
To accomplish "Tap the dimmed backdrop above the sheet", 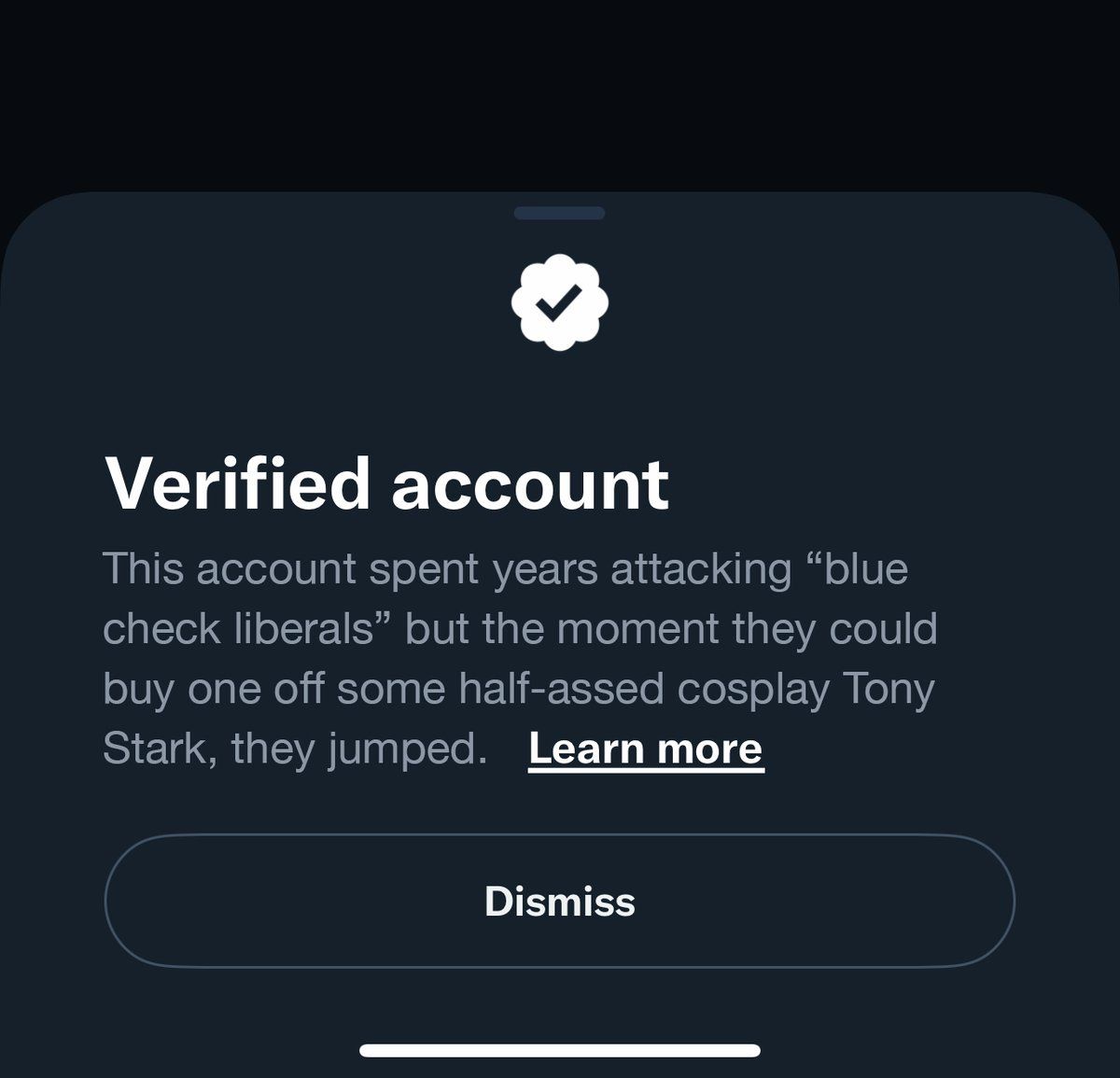I will tap(560, 93).
